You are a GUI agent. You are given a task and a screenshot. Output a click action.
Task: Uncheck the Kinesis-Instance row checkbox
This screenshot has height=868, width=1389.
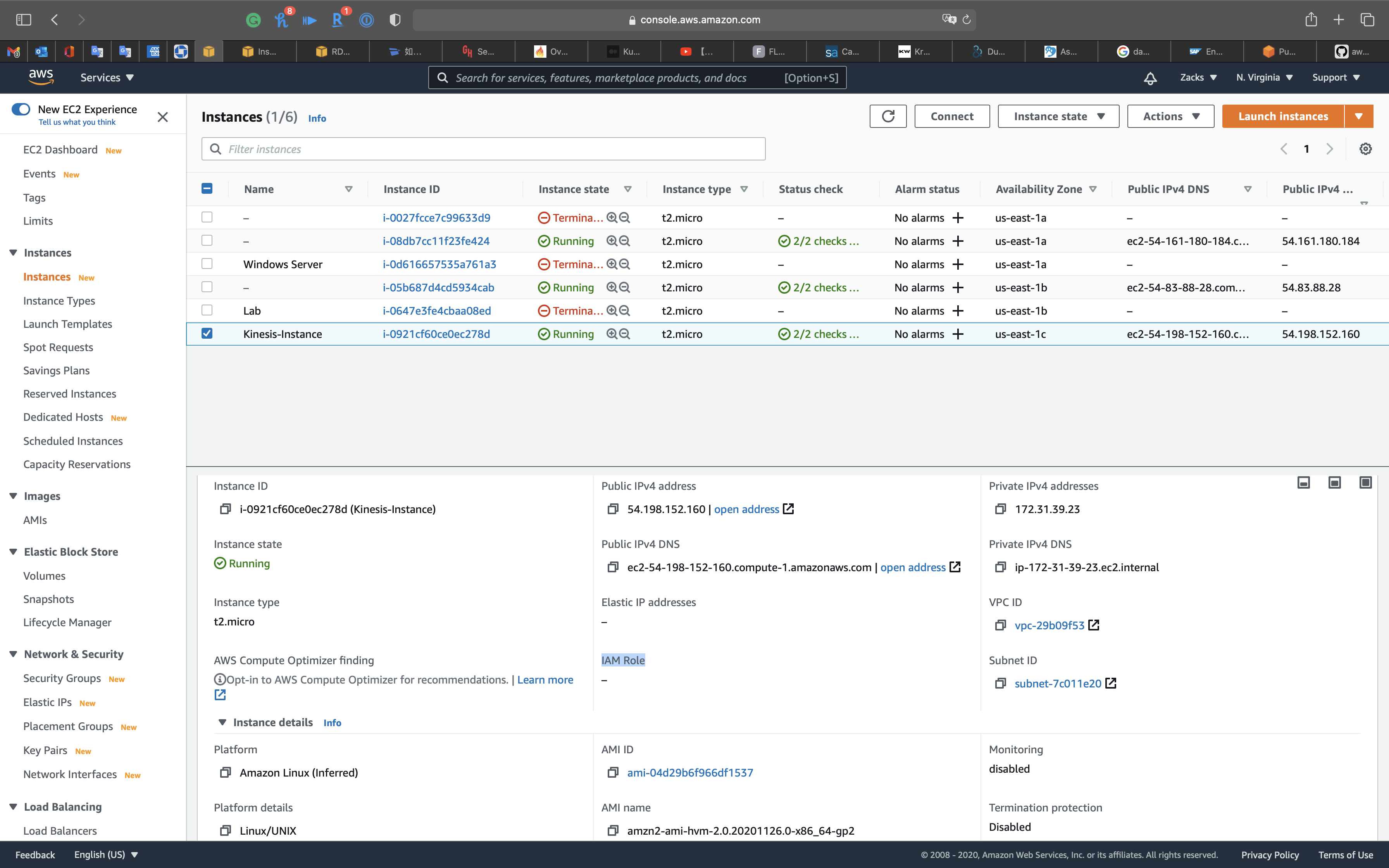coord(207,334)
